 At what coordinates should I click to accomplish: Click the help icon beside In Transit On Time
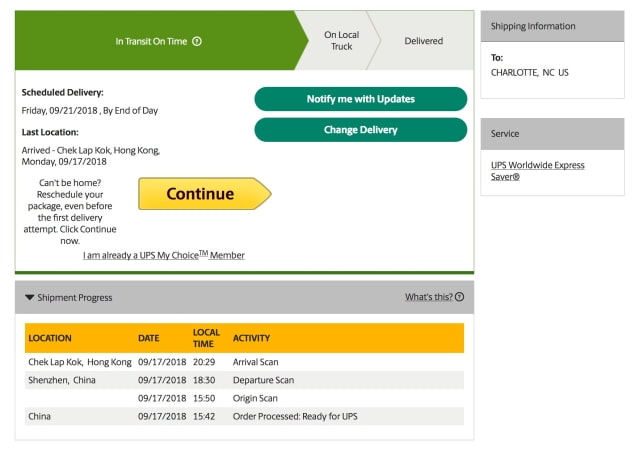coord(197,41)
